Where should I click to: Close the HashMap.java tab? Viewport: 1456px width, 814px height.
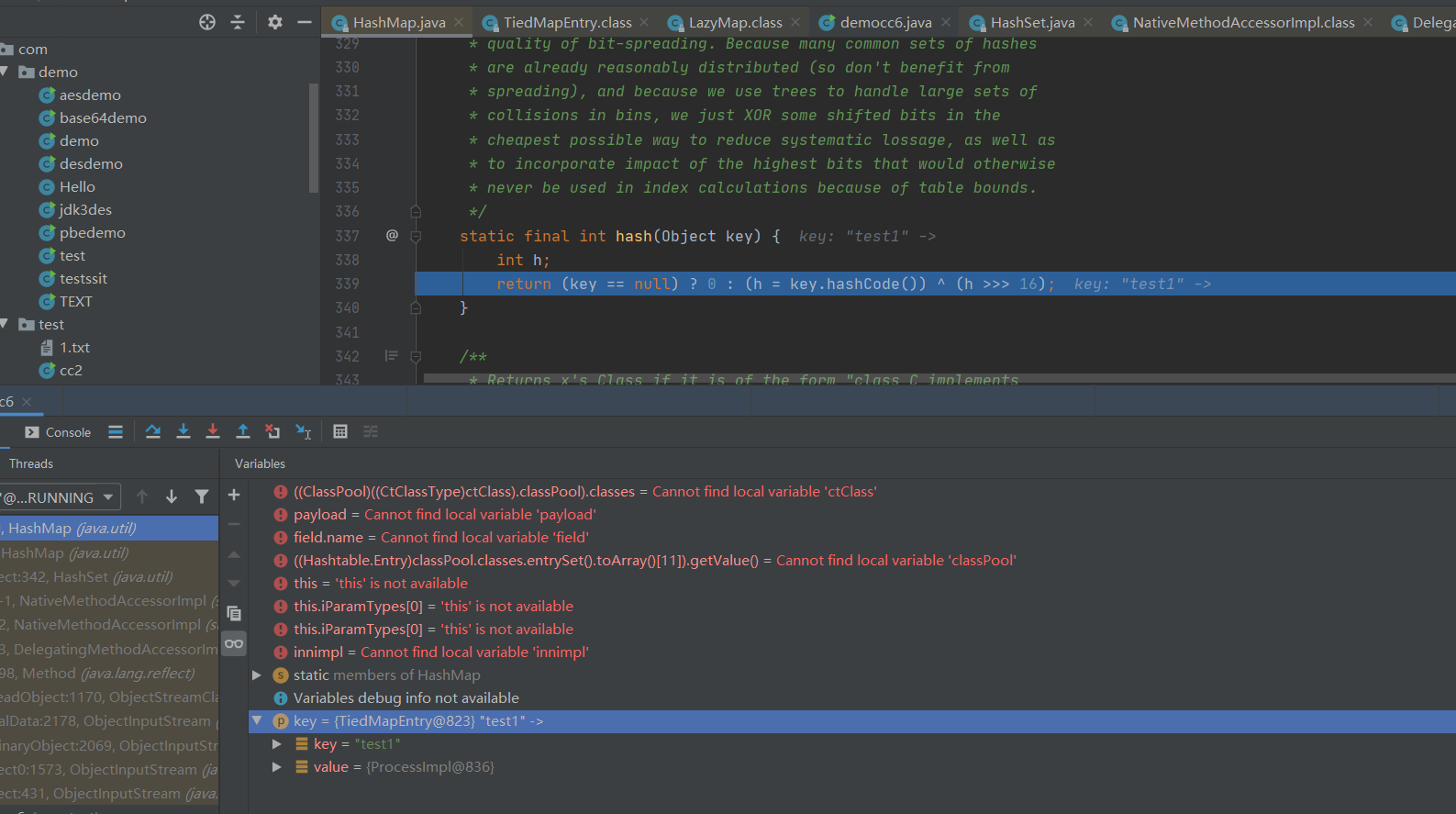(x=459, y=22)
